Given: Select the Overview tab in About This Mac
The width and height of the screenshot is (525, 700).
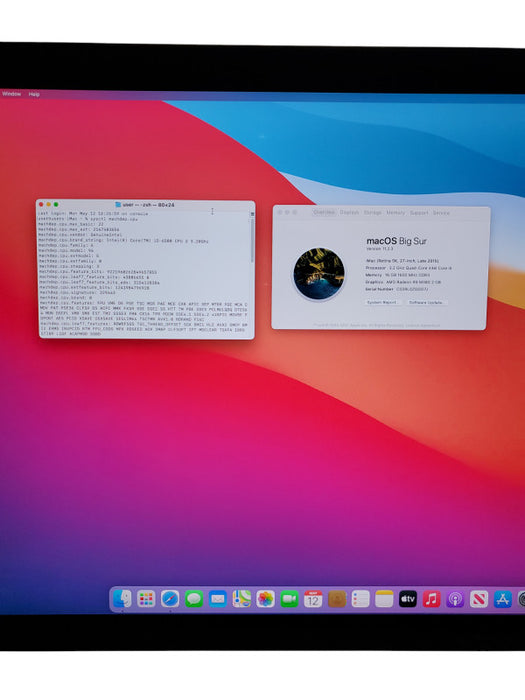Looking at the screenshot, I should [324, 212].
